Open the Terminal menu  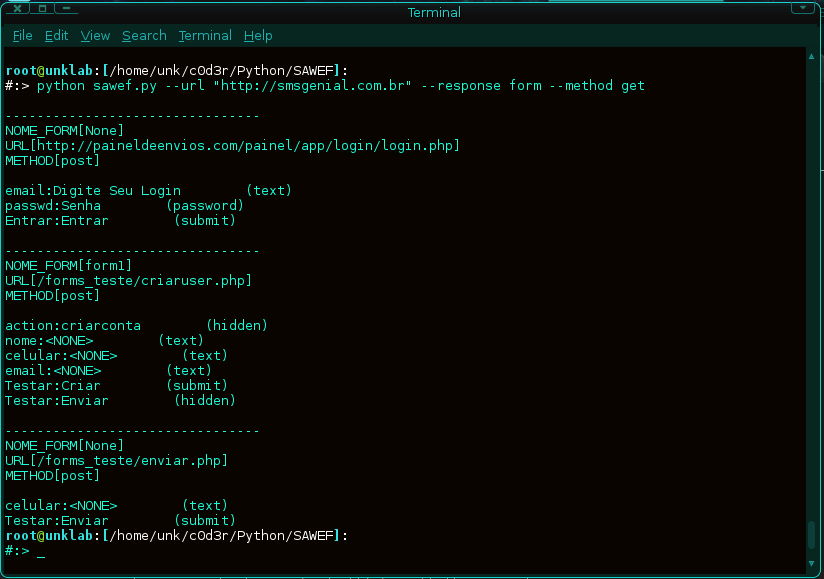(x=205, y=36)
